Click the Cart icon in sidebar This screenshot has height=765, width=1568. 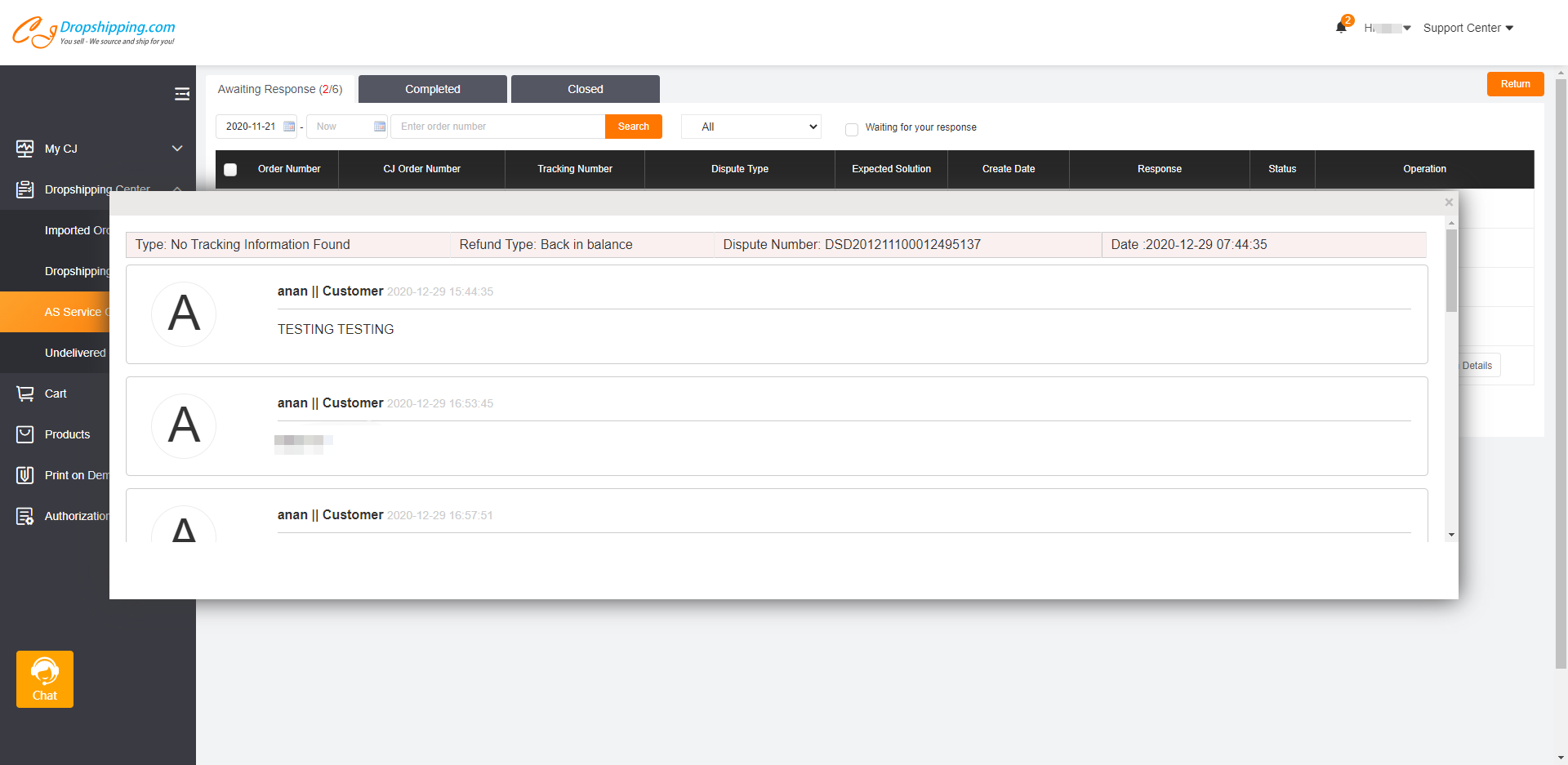(x=25, y=394)
